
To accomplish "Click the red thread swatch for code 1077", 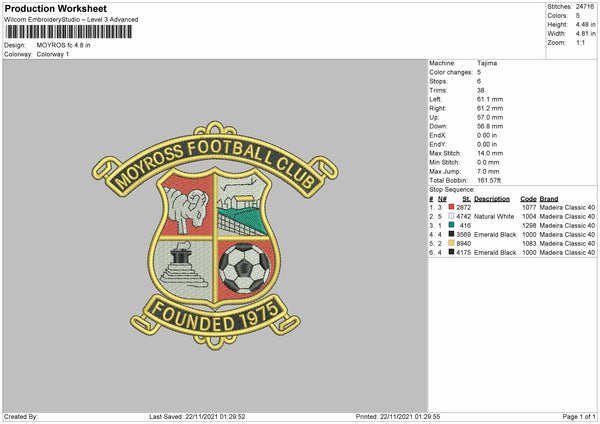I will (452, 207).
